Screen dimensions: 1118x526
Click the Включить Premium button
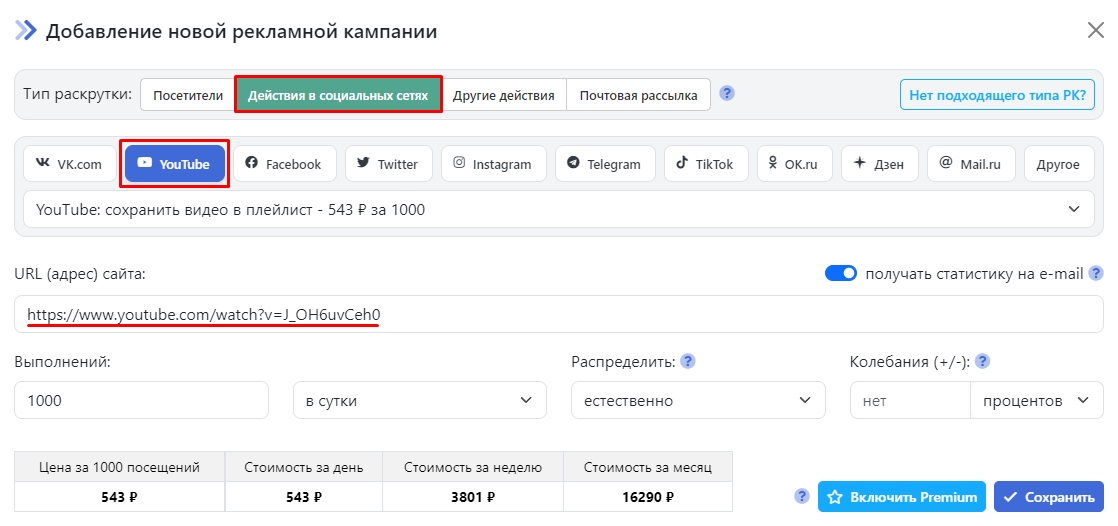[902, 497]
